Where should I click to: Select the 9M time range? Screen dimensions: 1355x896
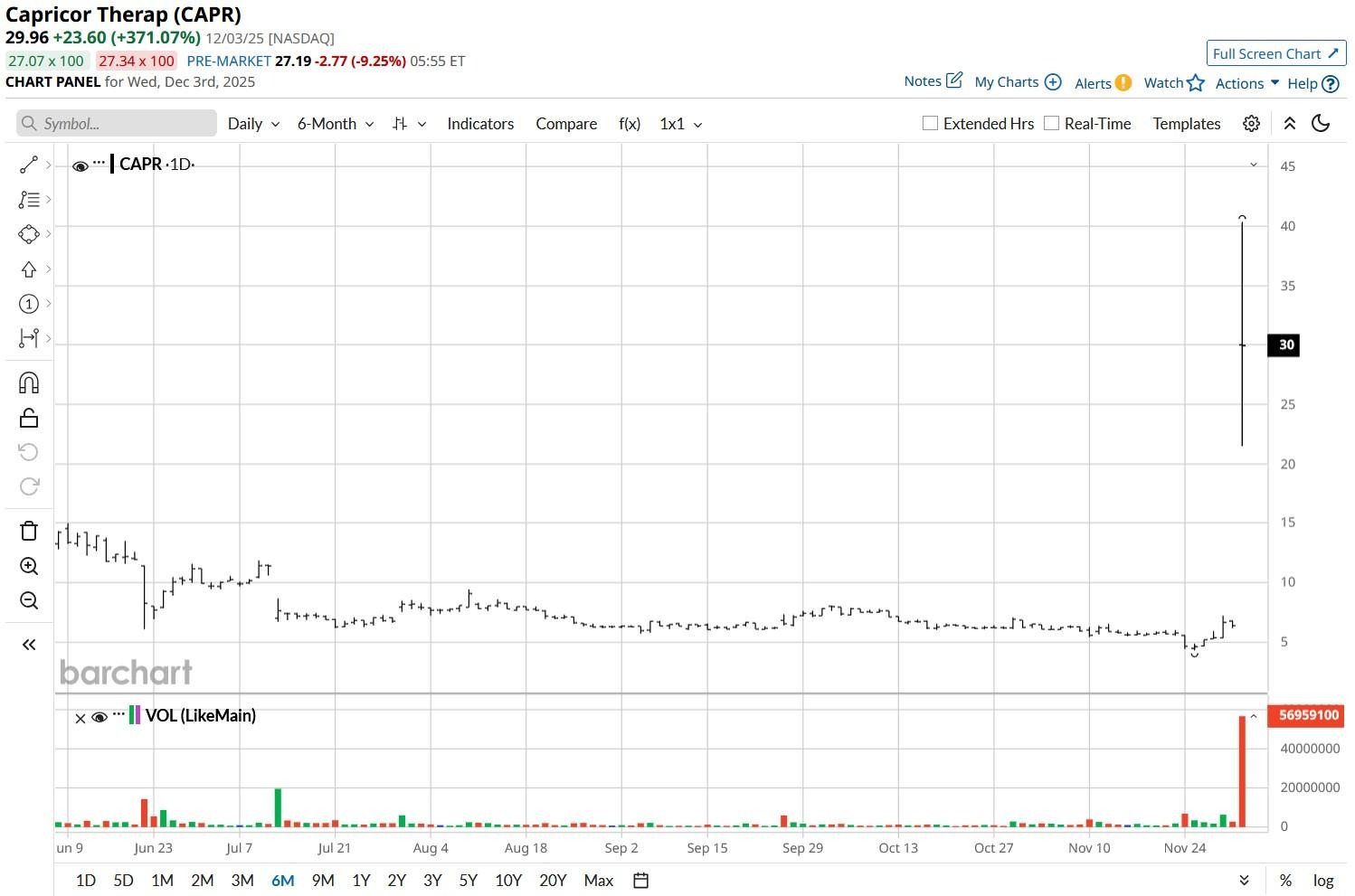pyautogui.click(x=323, y=881)
